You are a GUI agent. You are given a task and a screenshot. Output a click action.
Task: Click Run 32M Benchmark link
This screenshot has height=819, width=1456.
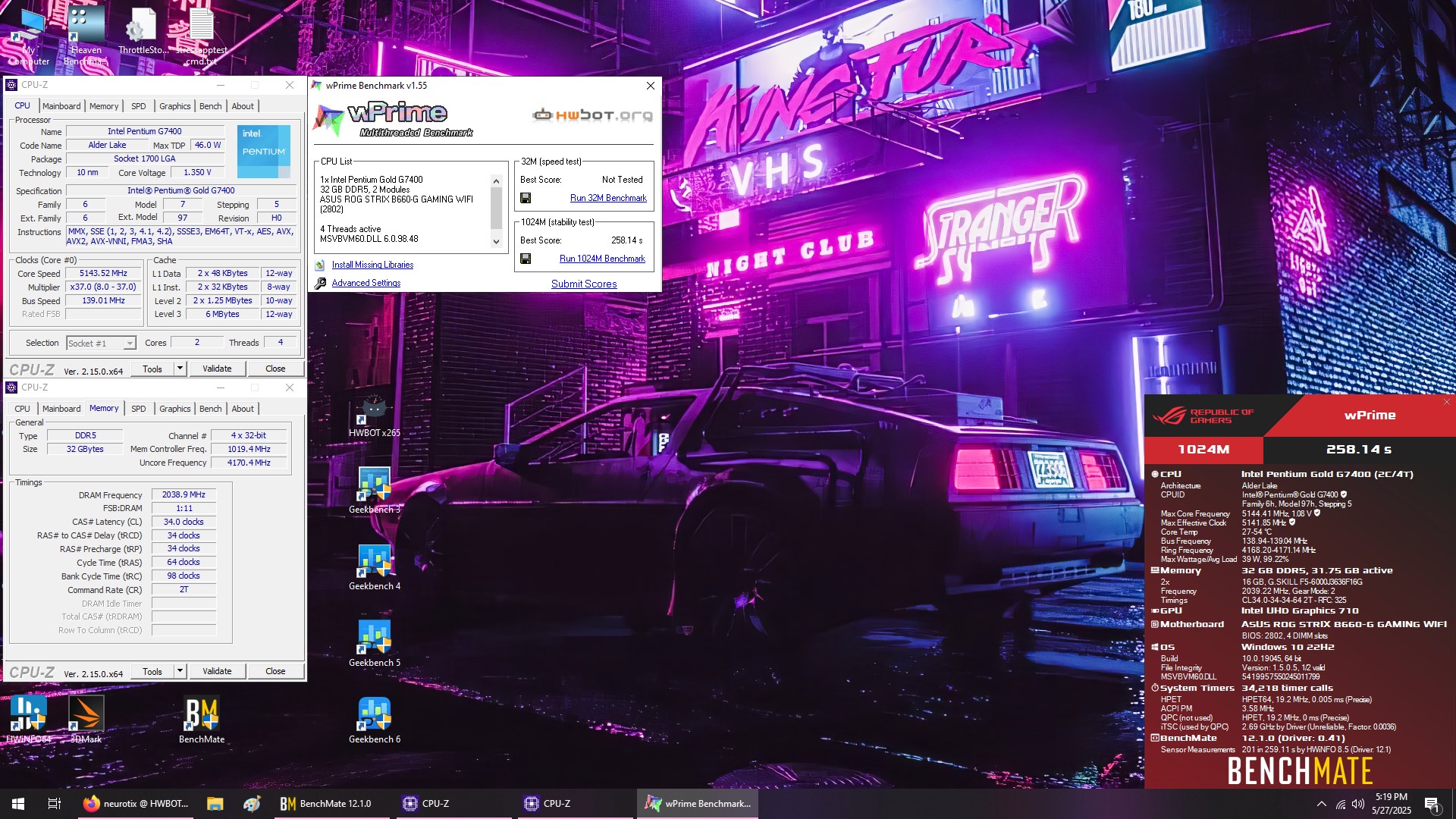608,198
